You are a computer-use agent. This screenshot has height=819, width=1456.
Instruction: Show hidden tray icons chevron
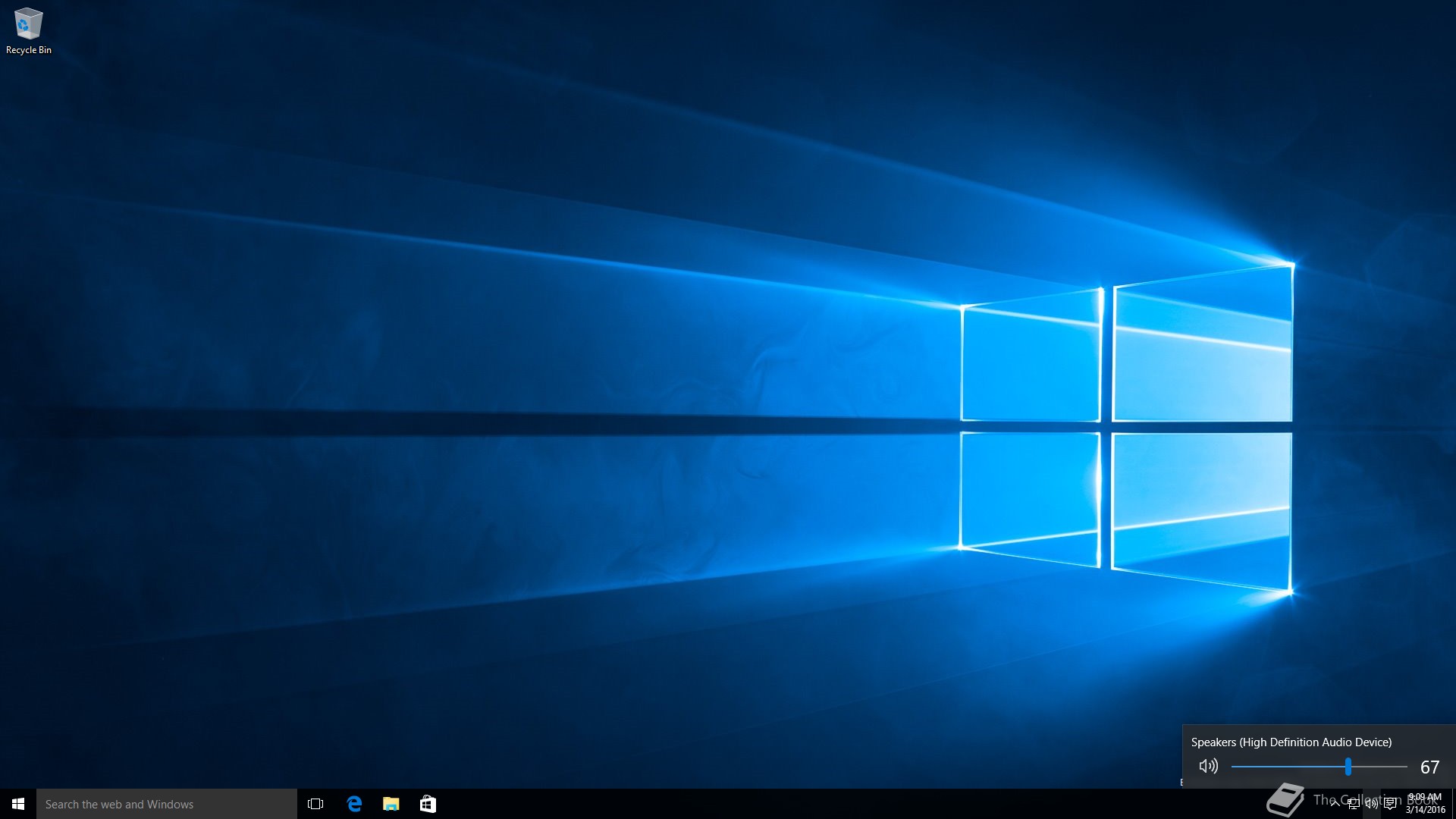tap(1335, 805)
